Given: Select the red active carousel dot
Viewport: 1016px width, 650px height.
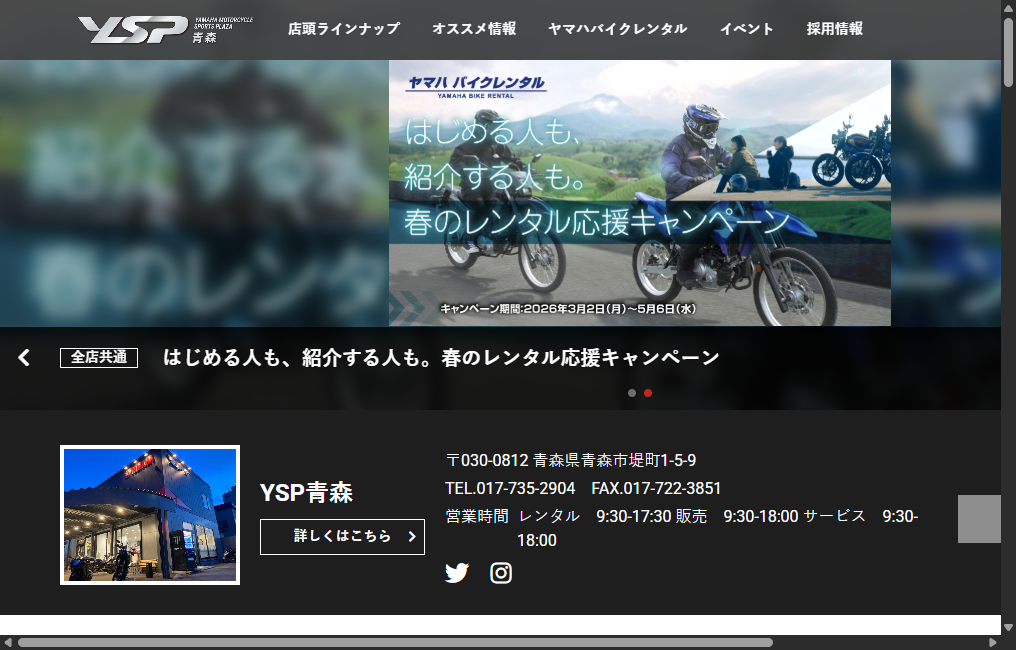Looking at the screenshot, I should tap(648, 393).
